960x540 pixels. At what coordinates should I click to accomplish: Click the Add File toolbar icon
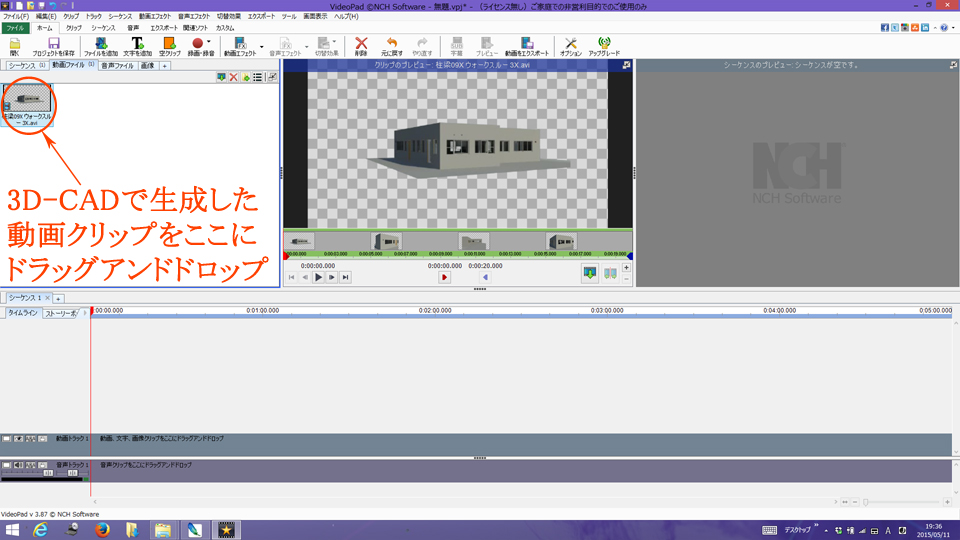click(100, 46)
